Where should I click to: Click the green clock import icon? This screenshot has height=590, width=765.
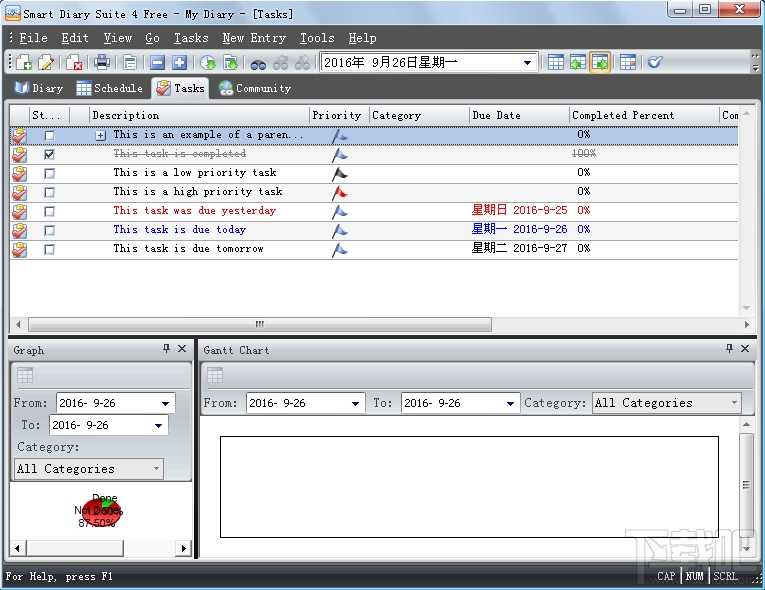point(208,62)
